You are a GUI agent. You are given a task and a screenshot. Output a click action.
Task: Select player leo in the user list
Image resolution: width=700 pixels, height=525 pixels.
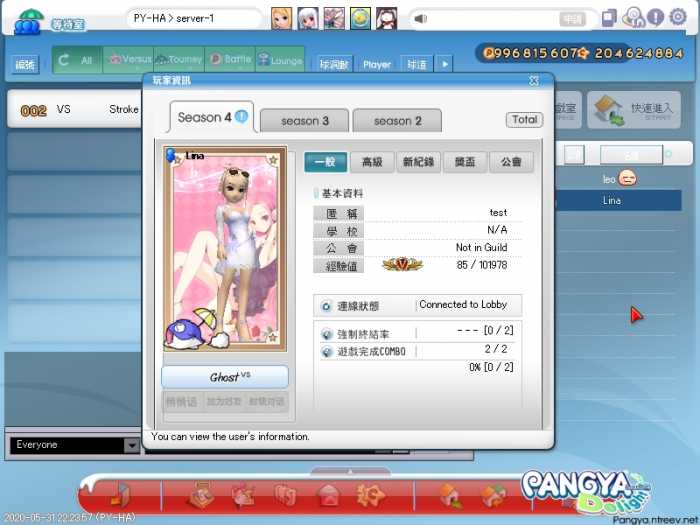[618, 179]
